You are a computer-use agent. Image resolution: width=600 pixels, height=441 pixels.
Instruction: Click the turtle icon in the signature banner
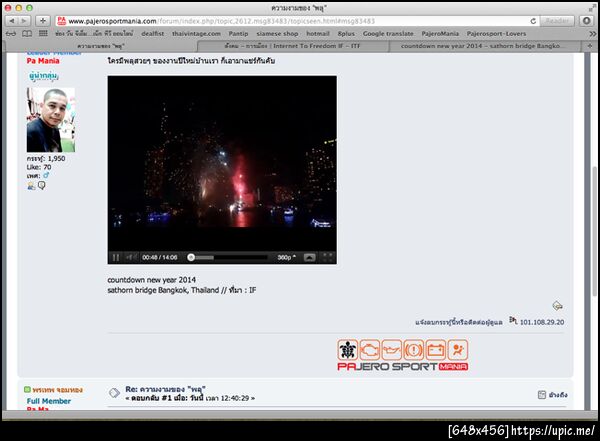[348, 350]
